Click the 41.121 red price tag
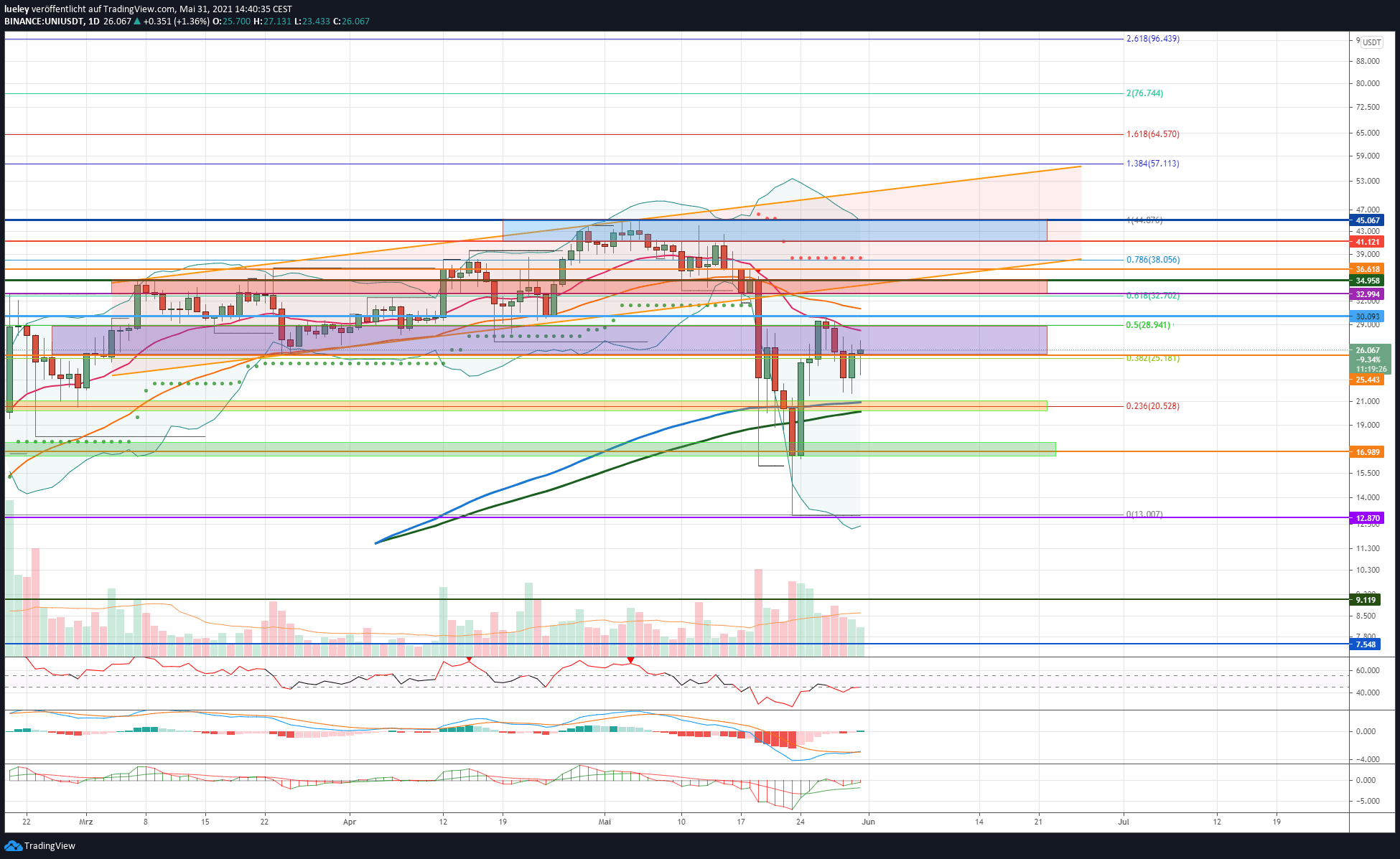Image resolution: width=1400 pixels, height=859 pixels. pos(1367,242)
